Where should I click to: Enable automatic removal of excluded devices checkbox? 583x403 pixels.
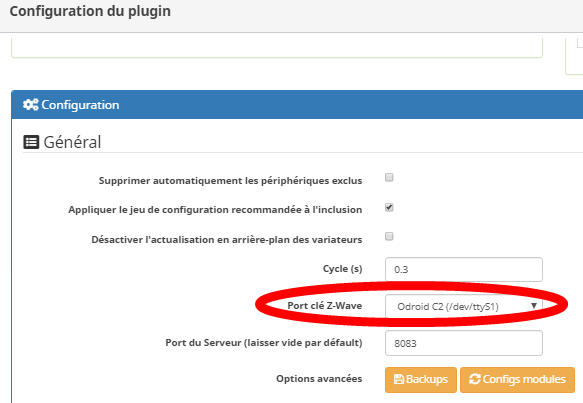[x=389, y=177]
